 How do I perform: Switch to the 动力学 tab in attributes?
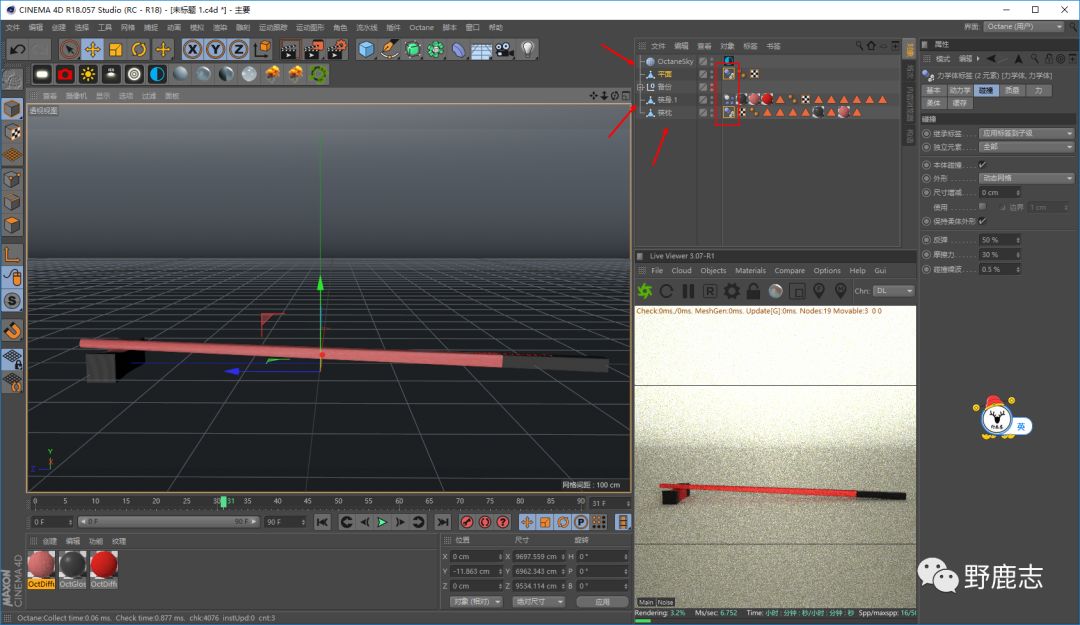point(959,90)
